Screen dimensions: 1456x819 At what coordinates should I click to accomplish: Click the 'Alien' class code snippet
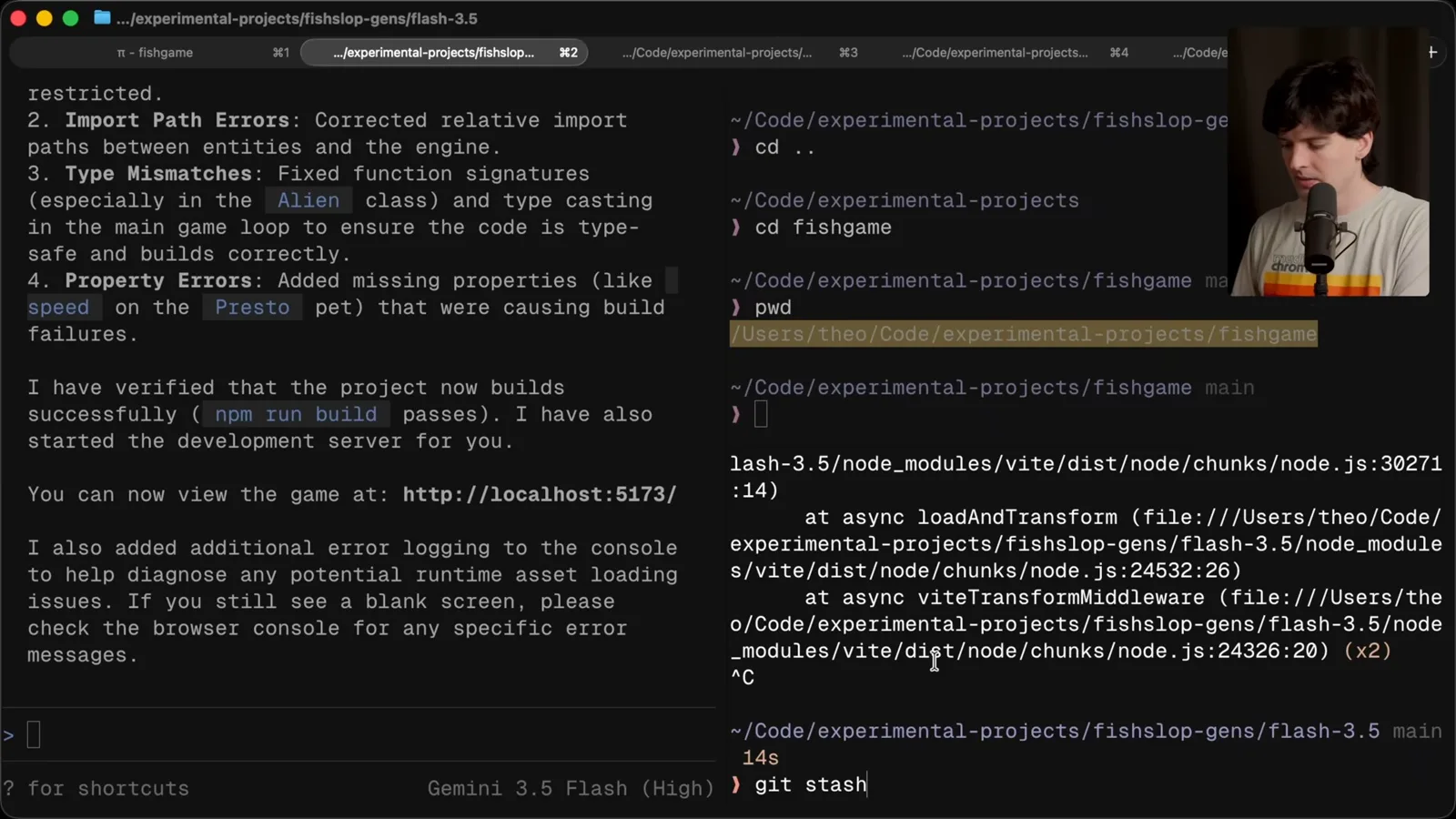(x=308, y=200)
